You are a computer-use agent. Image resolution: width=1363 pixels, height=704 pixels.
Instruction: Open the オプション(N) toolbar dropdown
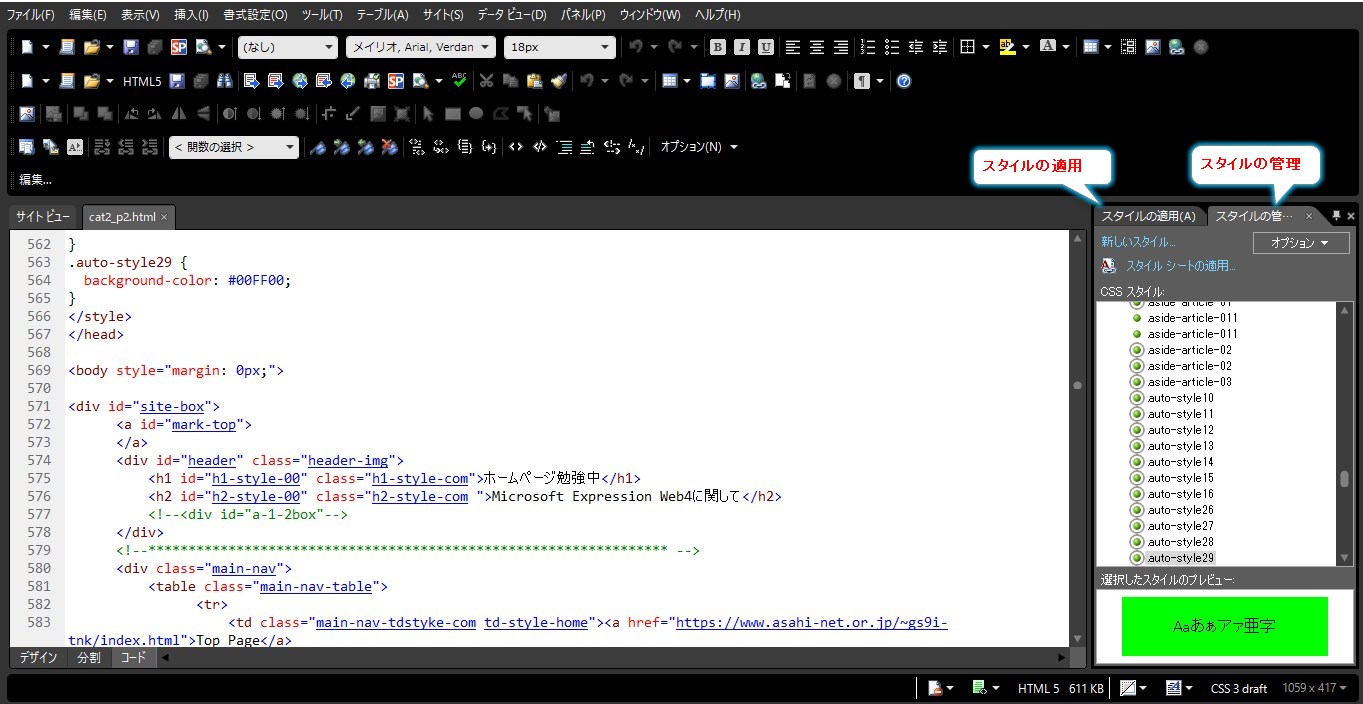click(x=699, y=147)
